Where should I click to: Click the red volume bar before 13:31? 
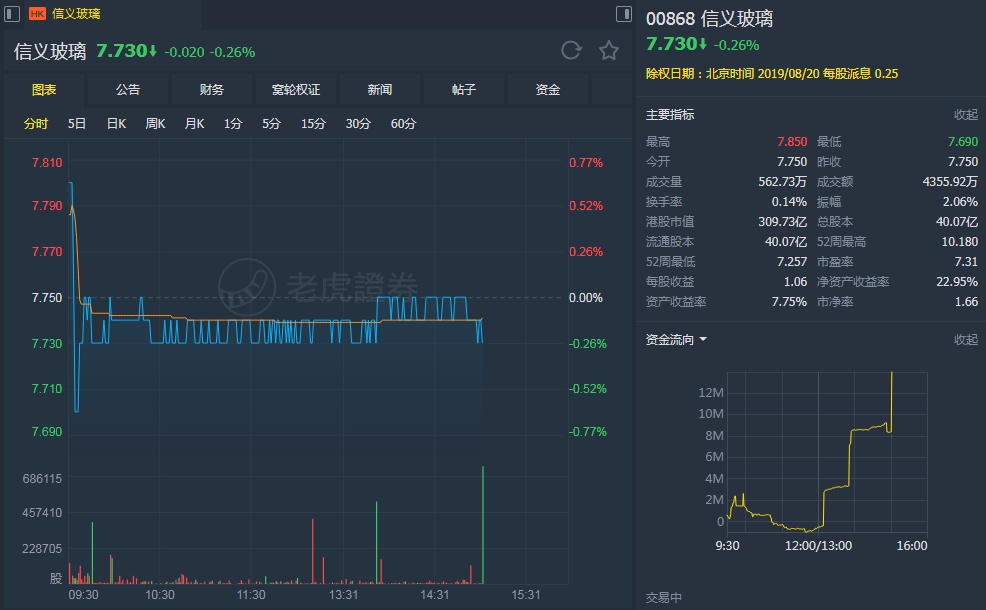click(x=313, y=552)
